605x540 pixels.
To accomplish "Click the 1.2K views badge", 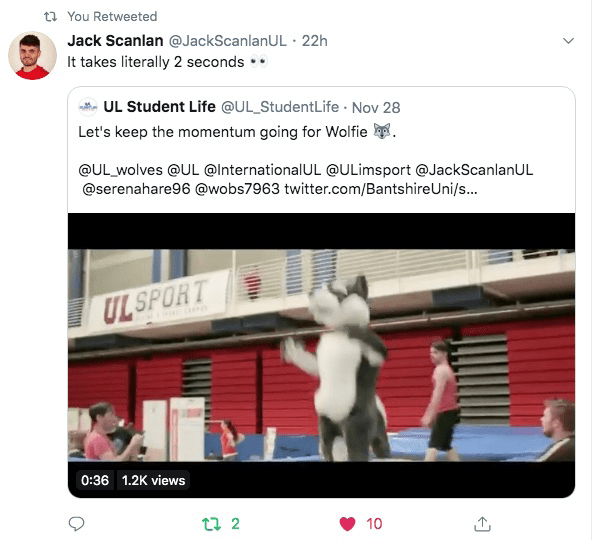I will click(154, 480).
